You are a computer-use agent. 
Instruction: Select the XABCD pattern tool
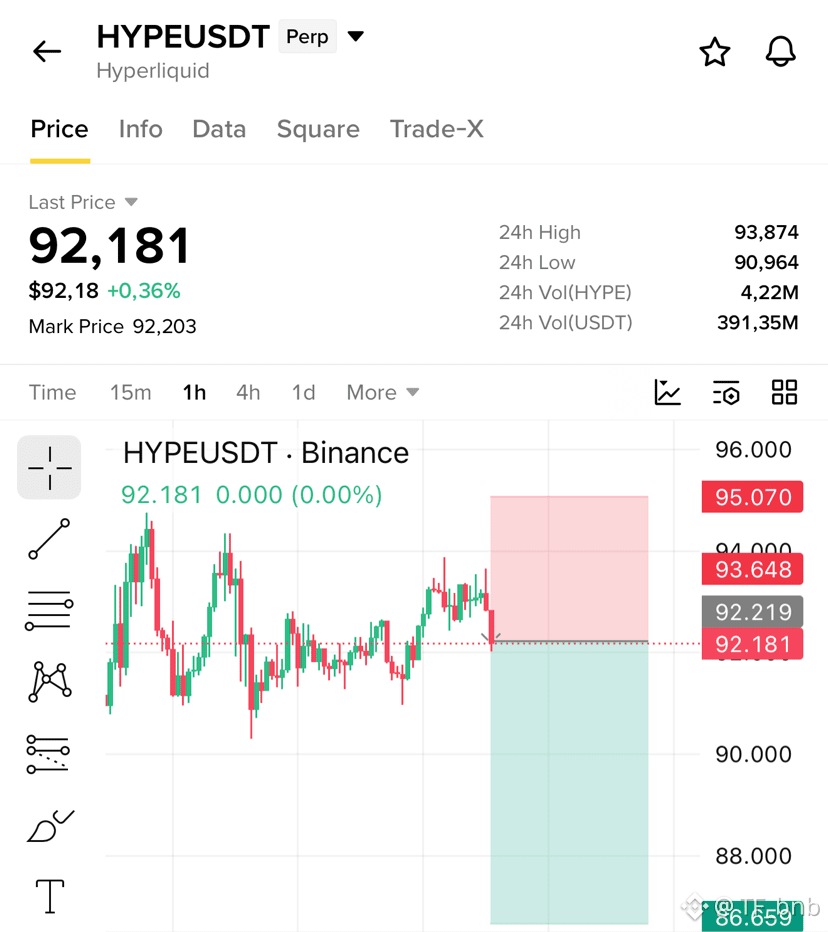[x=49, y=682]
